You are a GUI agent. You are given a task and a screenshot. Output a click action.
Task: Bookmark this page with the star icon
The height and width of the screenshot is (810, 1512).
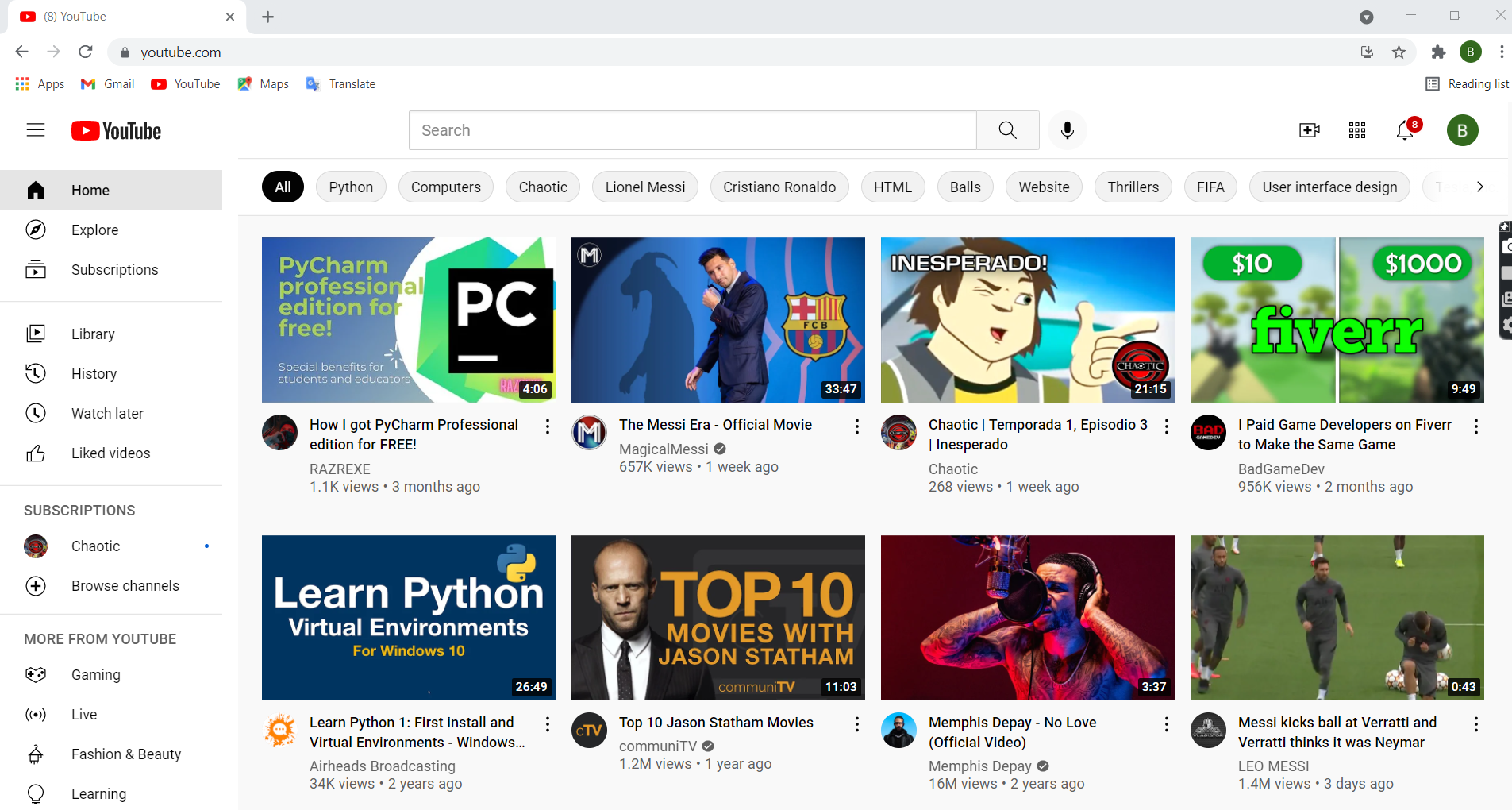(x=1399, y=52)
